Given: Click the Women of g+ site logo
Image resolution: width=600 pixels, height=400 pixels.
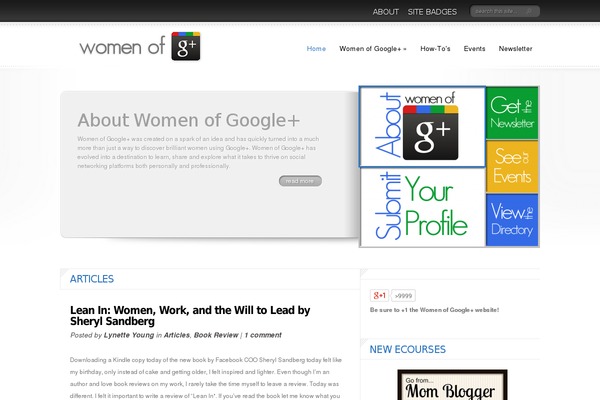Looking at the screenshot, I should 140,46.
